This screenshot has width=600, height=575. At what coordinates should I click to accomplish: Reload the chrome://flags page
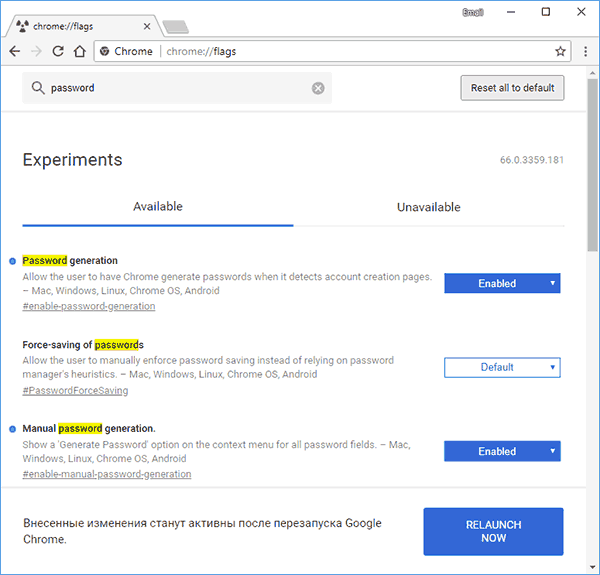click(x=58, y=51)
